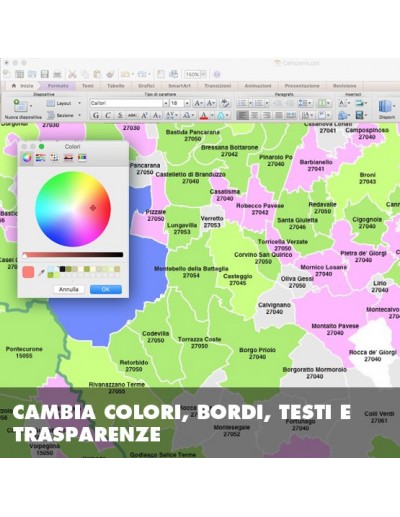Open the Inizio ribbon tab
400x517 pixels.
pyautogui.click(x=23, y=86)
